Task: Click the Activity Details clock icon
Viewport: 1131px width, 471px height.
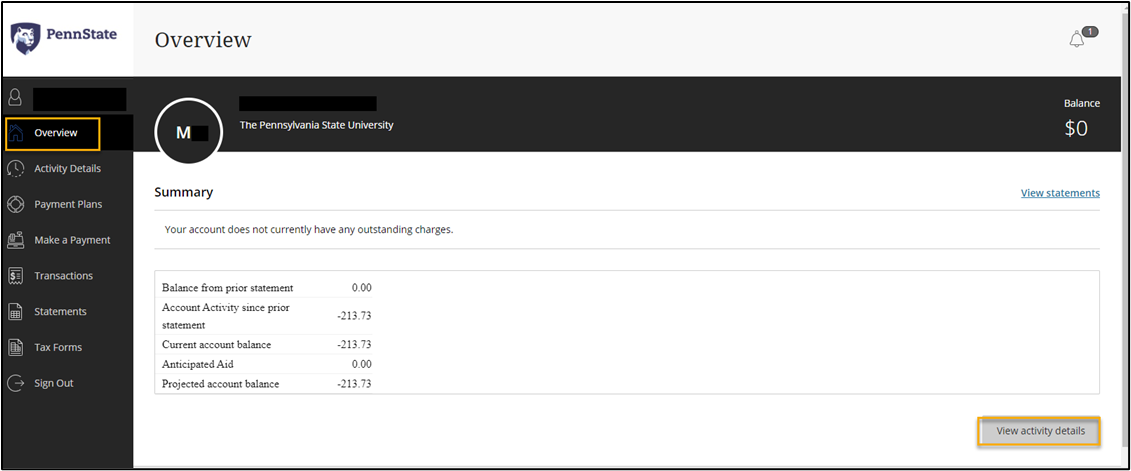Action: 16,169
